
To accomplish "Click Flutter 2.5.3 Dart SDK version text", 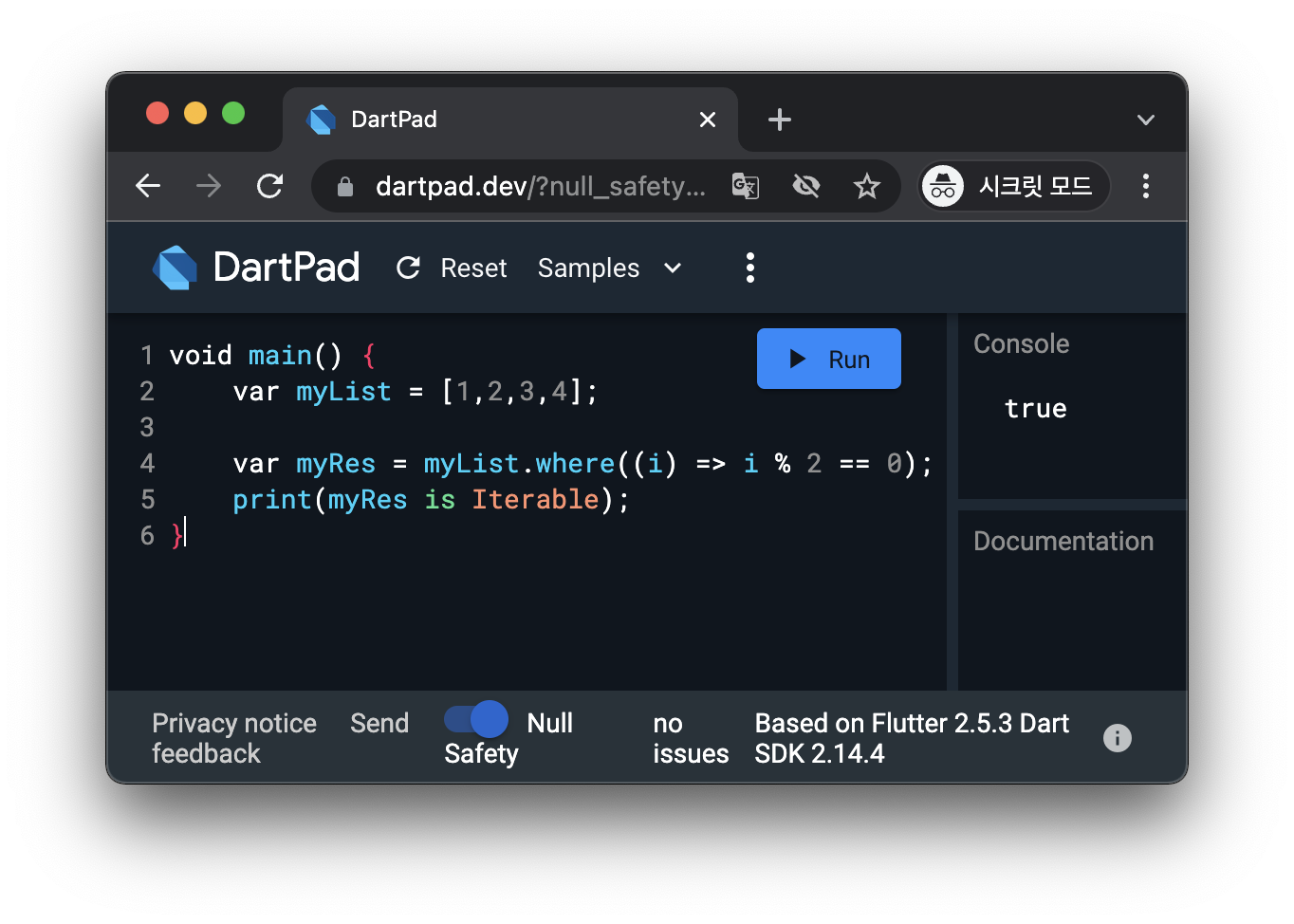I will (912, 738).
